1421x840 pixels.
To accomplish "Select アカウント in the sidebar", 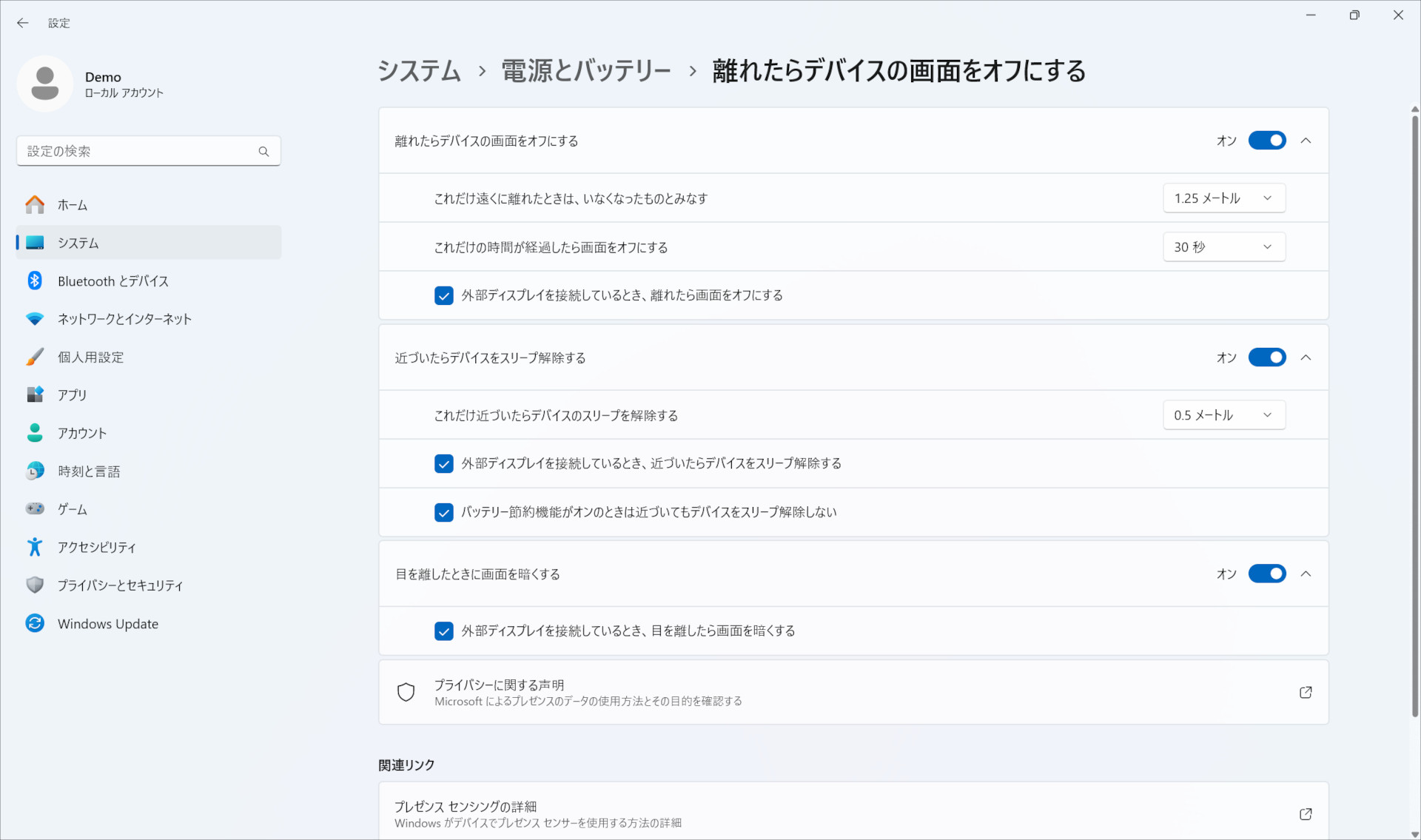I will coord(82,433).
